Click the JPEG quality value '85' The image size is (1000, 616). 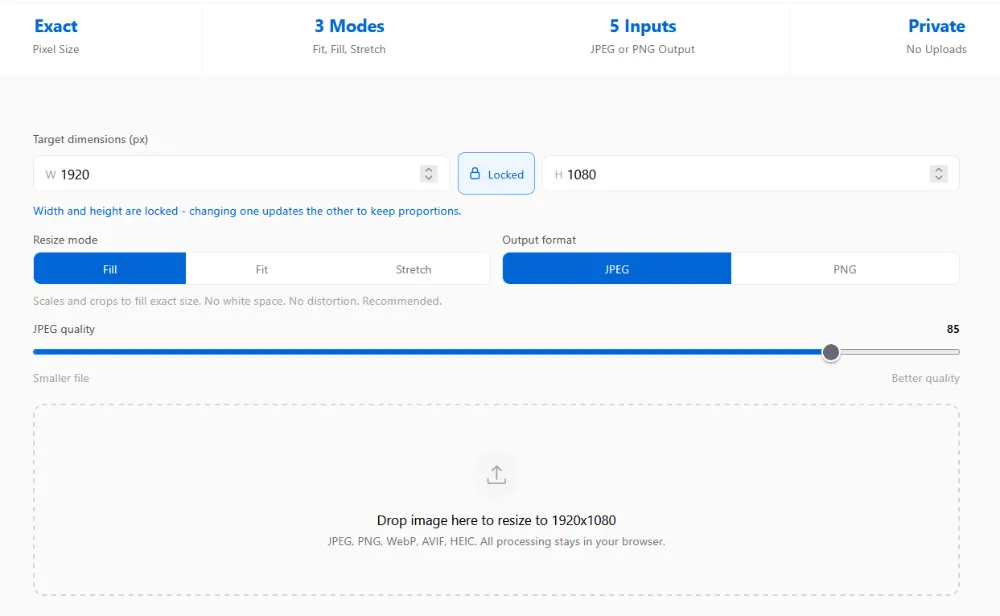tap(953, 329)
